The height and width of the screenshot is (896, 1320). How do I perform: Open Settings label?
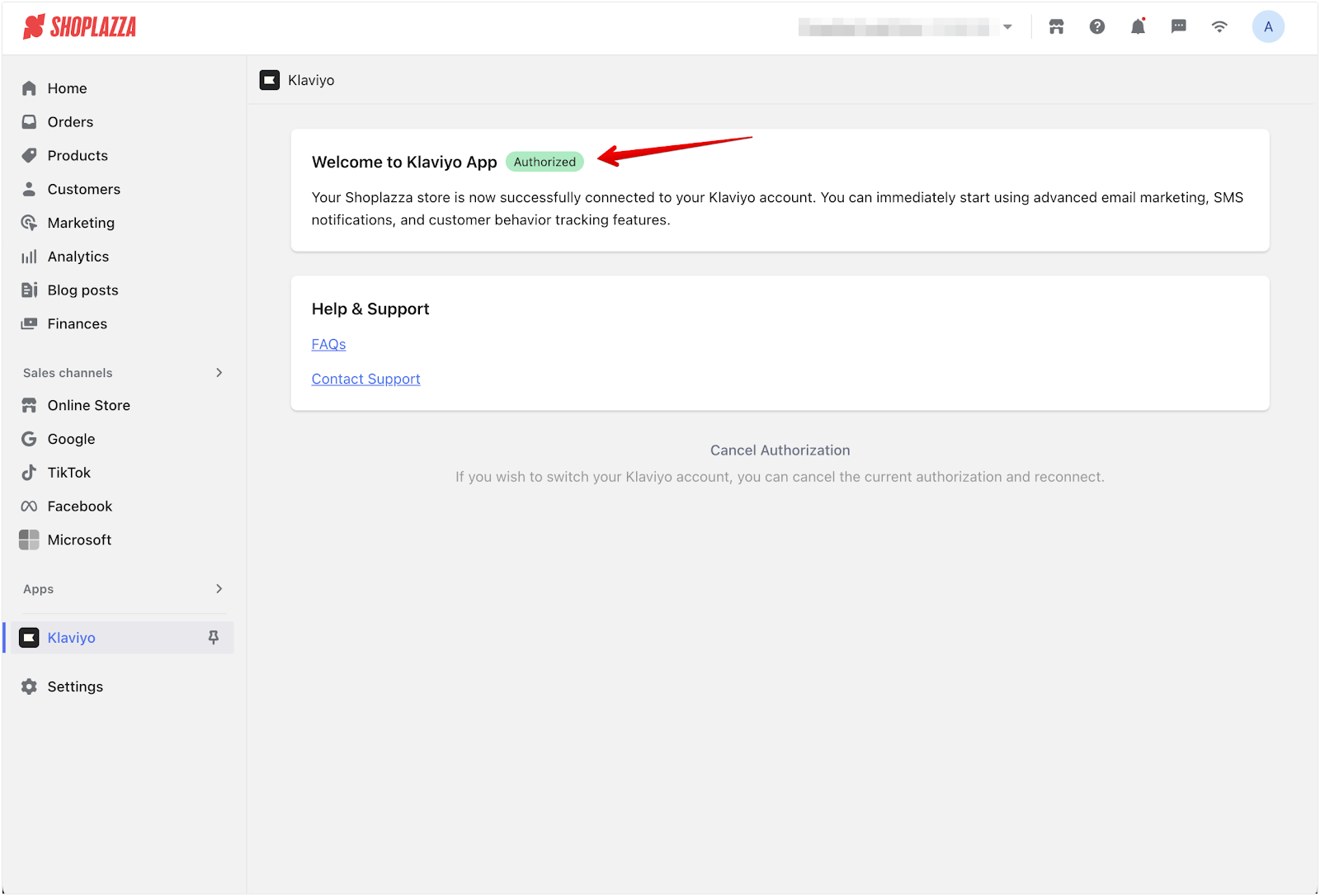click(75, 687)
